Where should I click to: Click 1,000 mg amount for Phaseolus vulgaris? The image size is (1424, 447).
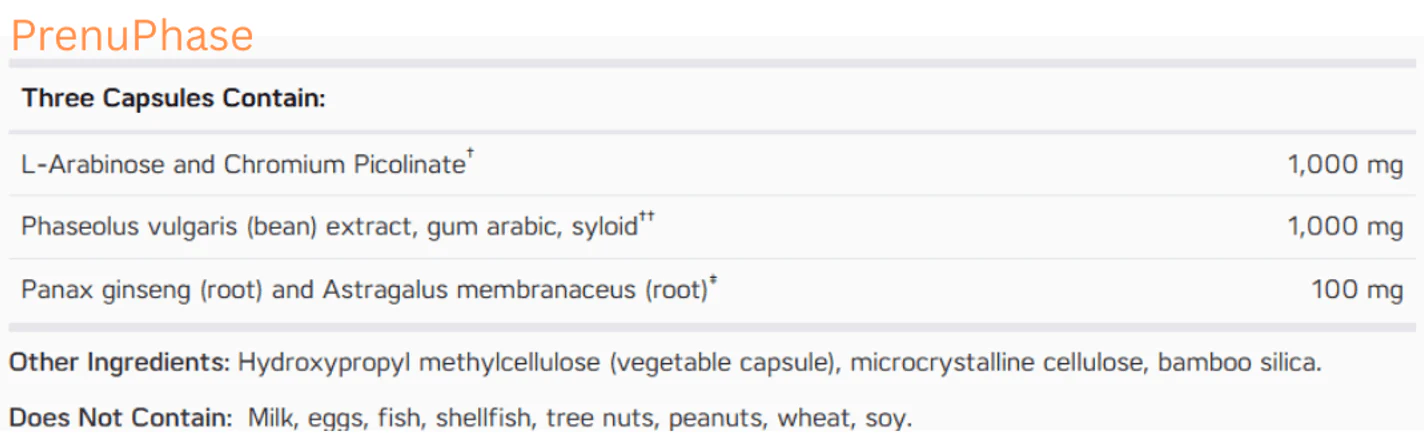point(1345,228)
